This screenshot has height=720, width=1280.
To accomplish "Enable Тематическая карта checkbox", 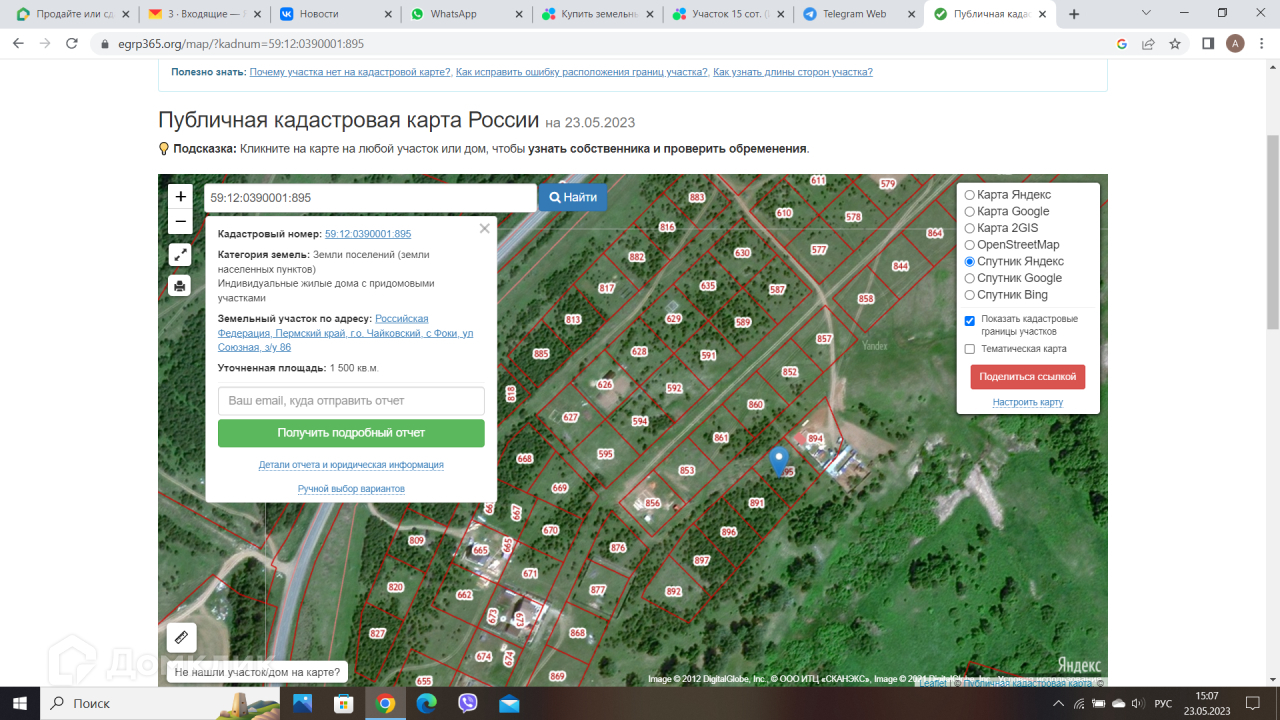I will pyautogui.click(x=970, y=349).
